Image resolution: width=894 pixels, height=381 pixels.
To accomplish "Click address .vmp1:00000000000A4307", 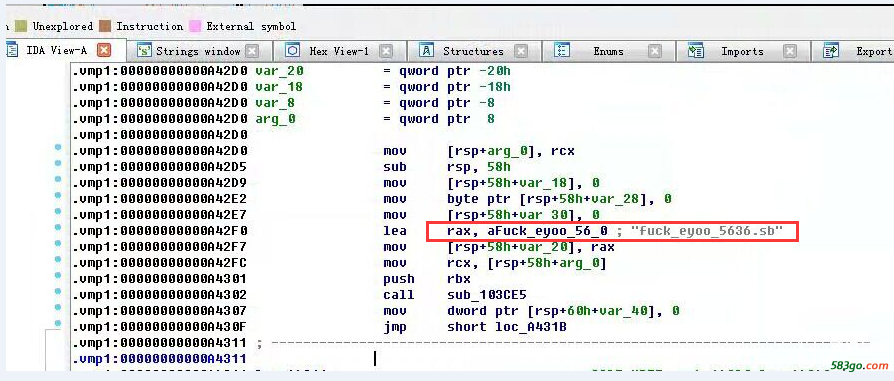I will tap(159, 311).
